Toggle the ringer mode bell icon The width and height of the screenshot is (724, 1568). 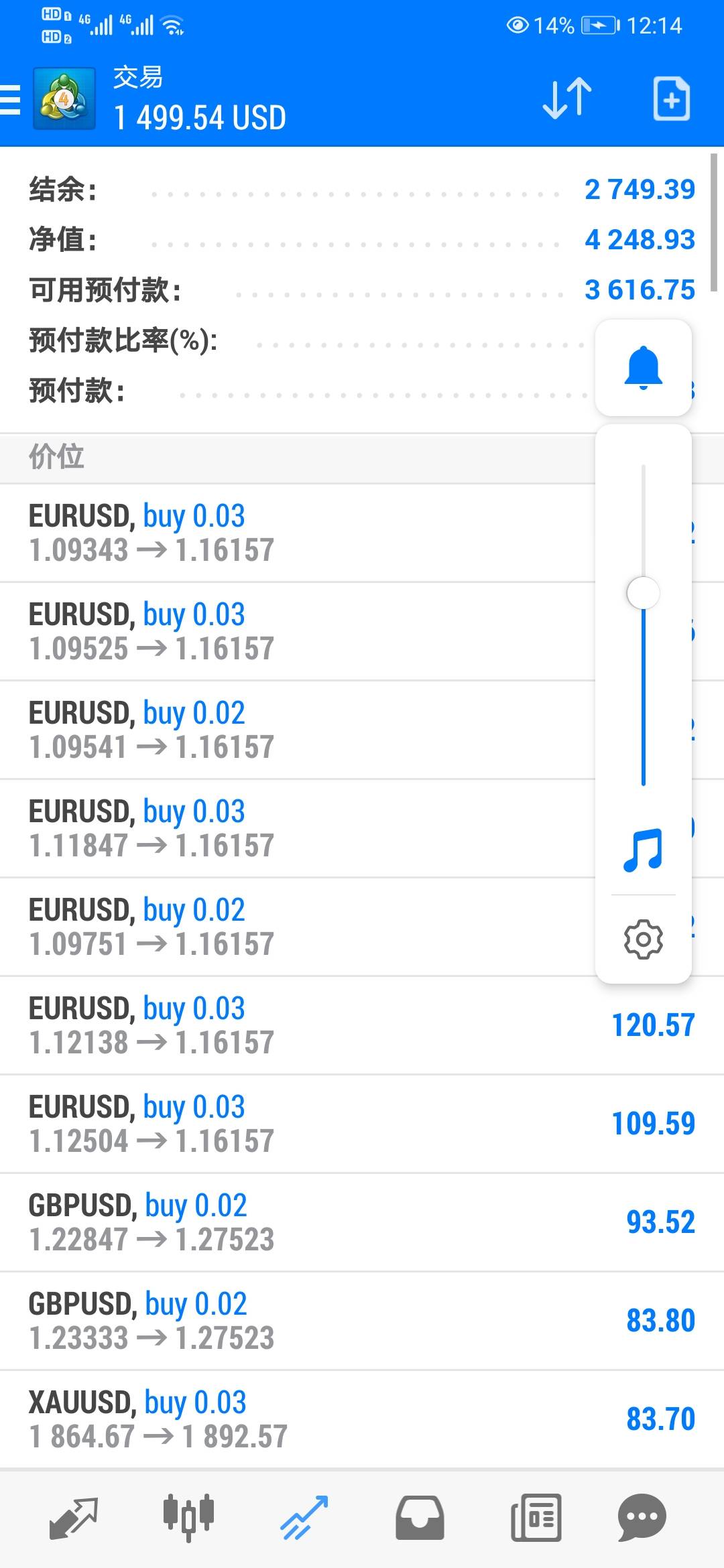coord(643,368)
